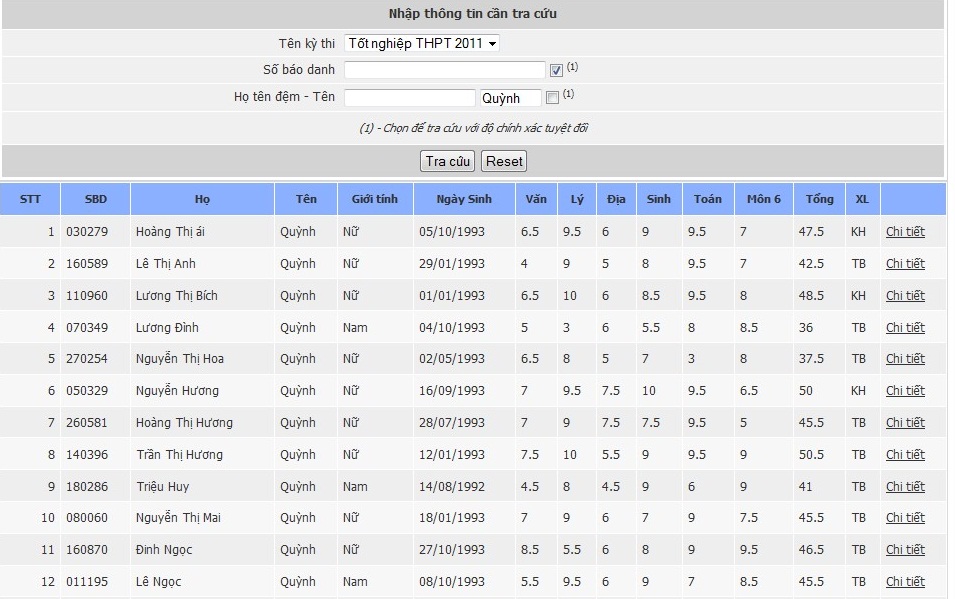This screenshot has width=955, height=599.
Task: Open Chi tiết for Hoàng Thị ái
Action: 905,232
